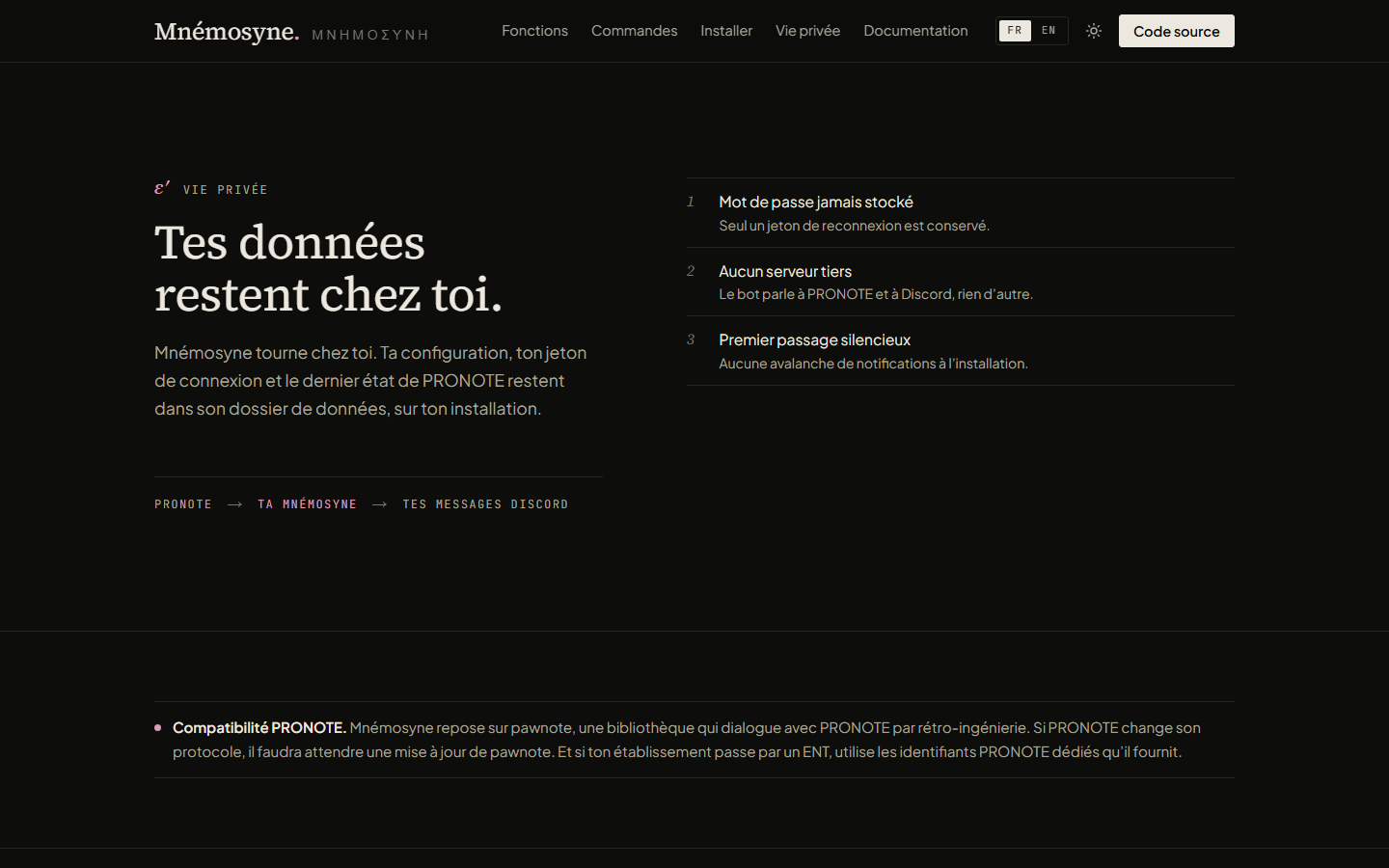This screenshot has width=1389, height=868.
Task: Click the Compatibilité PRONOTE note heading
Action: [x=259, y=727]
